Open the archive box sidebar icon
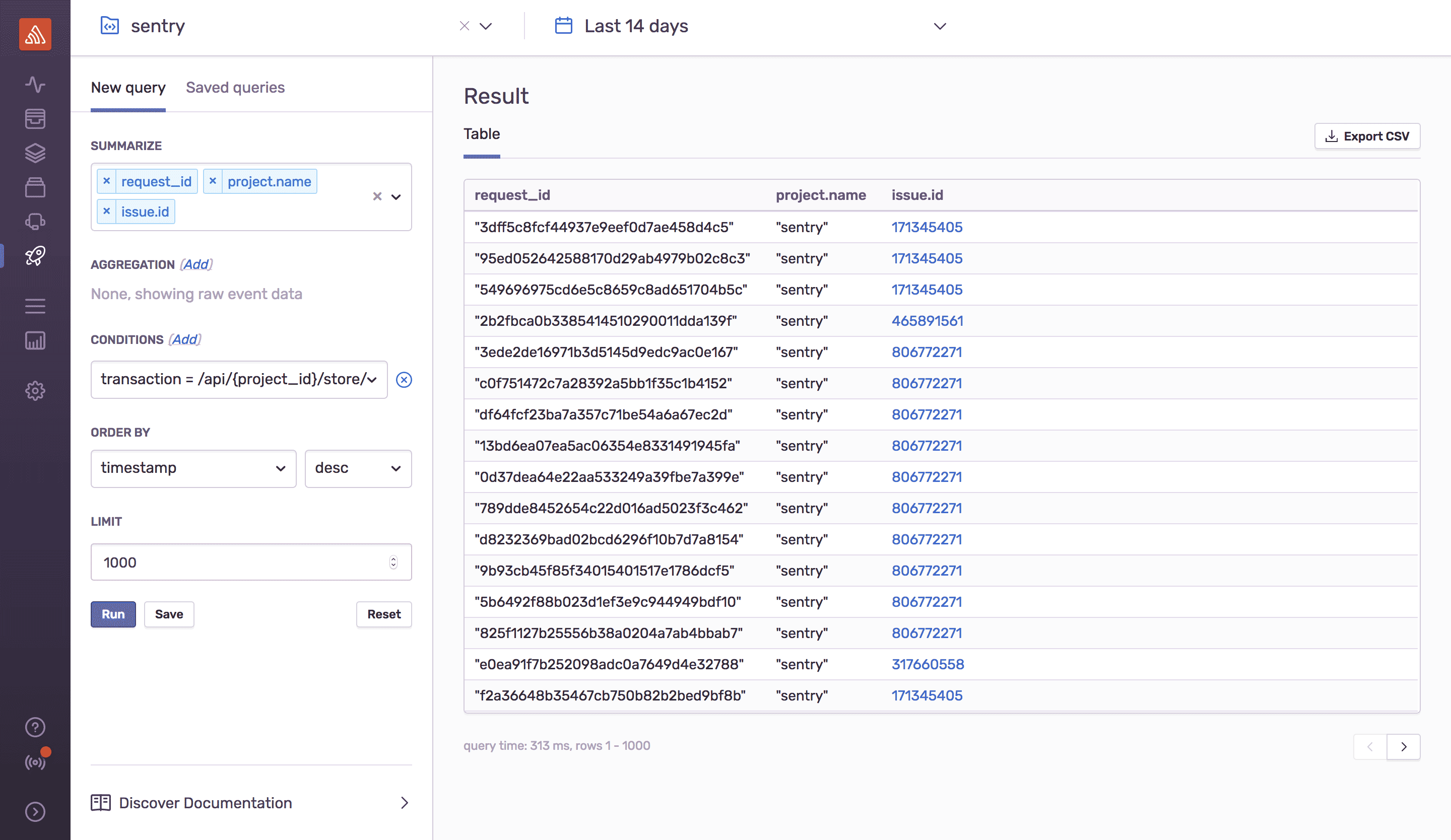The width and height of the screenshot is (1451, 840). coord(35,187)
